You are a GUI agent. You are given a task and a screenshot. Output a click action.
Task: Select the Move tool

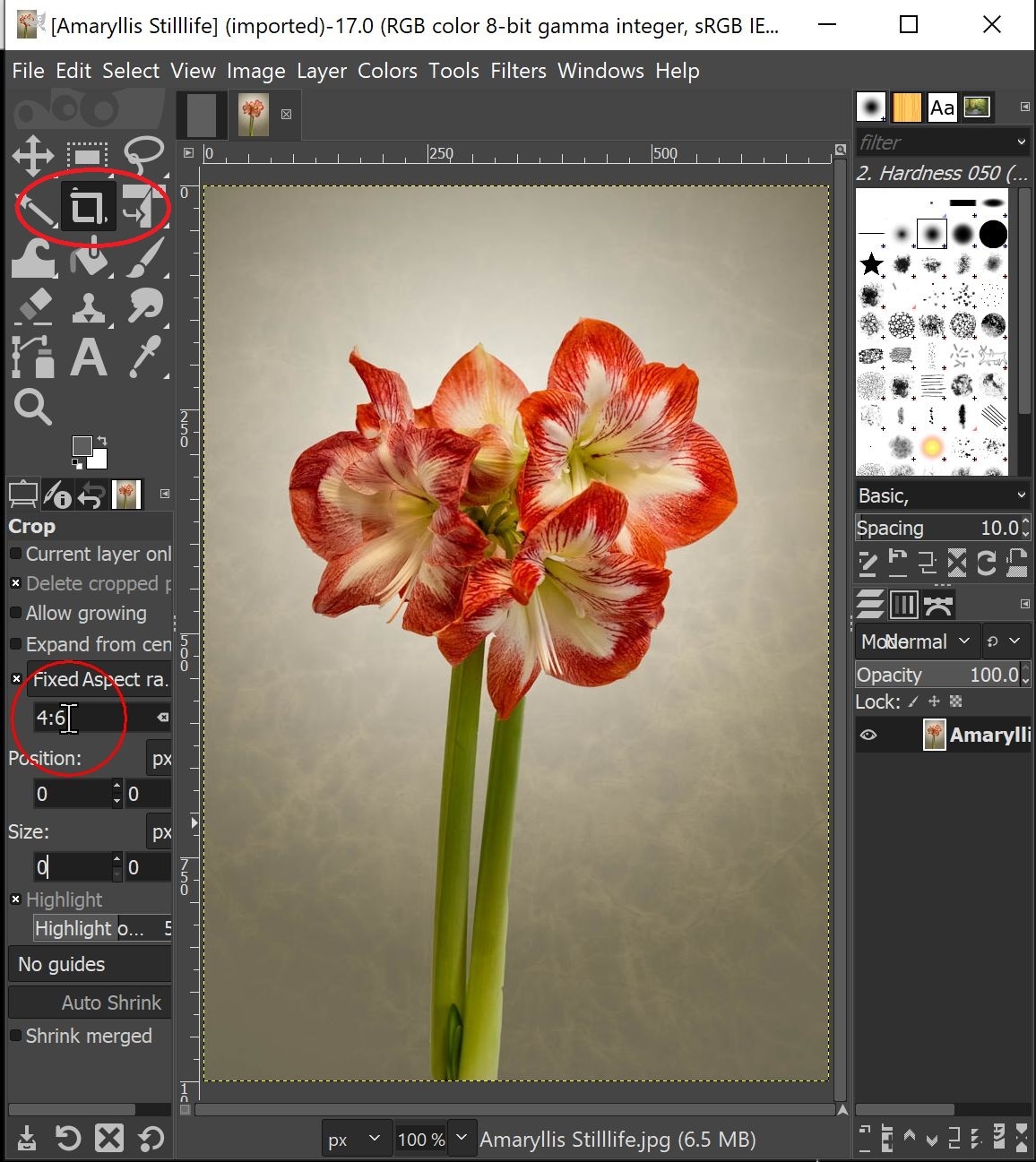33,156
